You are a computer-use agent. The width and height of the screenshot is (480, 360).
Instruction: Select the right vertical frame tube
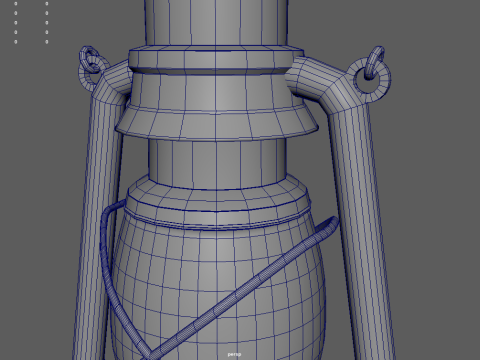(x=358, y=227)
